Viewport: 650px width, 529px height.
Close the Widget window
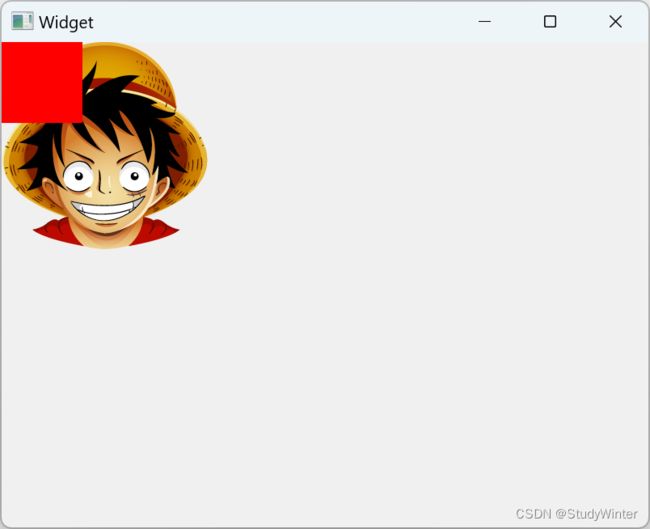(616, 21)
